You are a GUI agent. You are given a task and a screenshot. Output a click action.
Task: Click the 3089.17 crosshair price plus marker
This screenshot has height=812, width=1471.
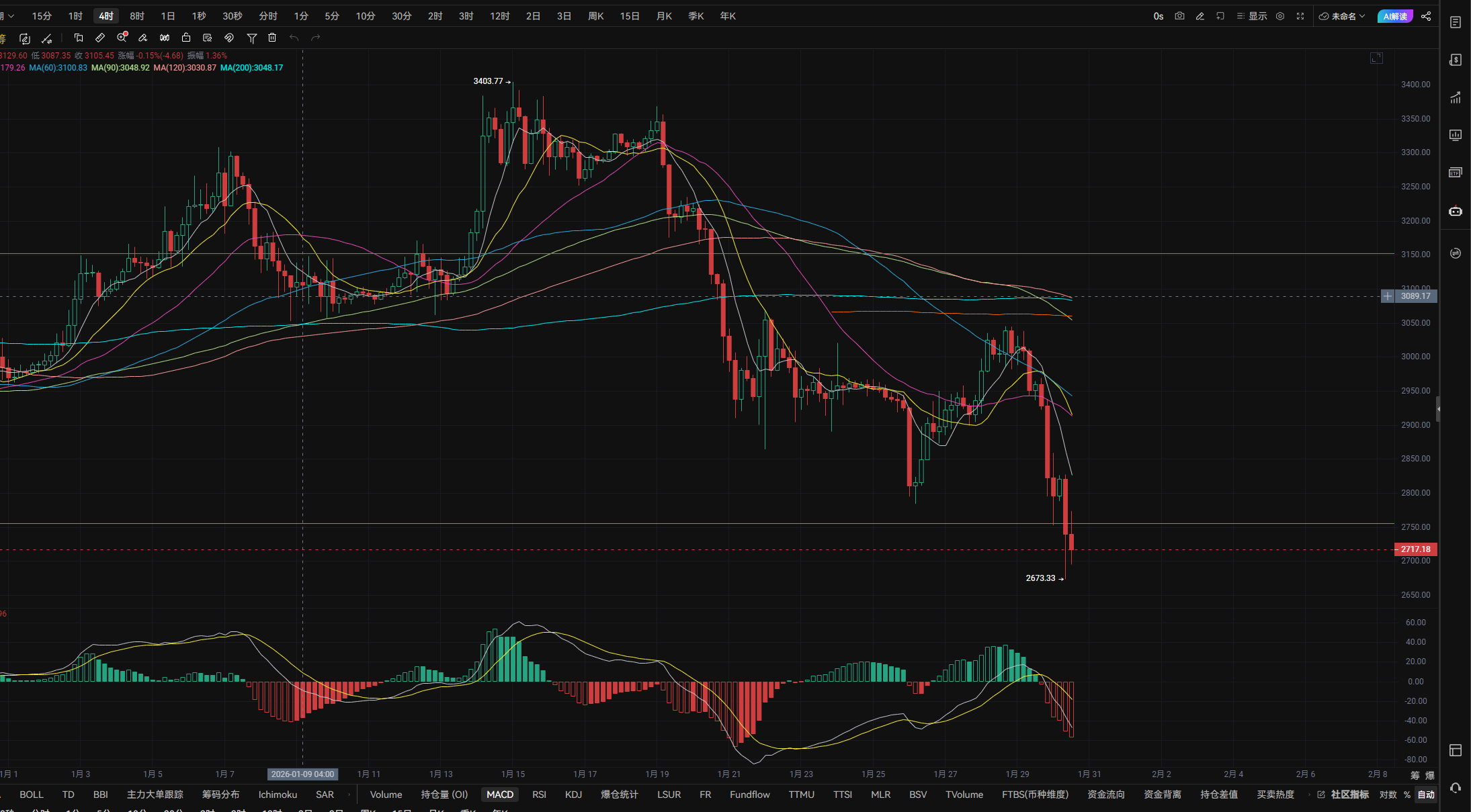pos(1388,296)
